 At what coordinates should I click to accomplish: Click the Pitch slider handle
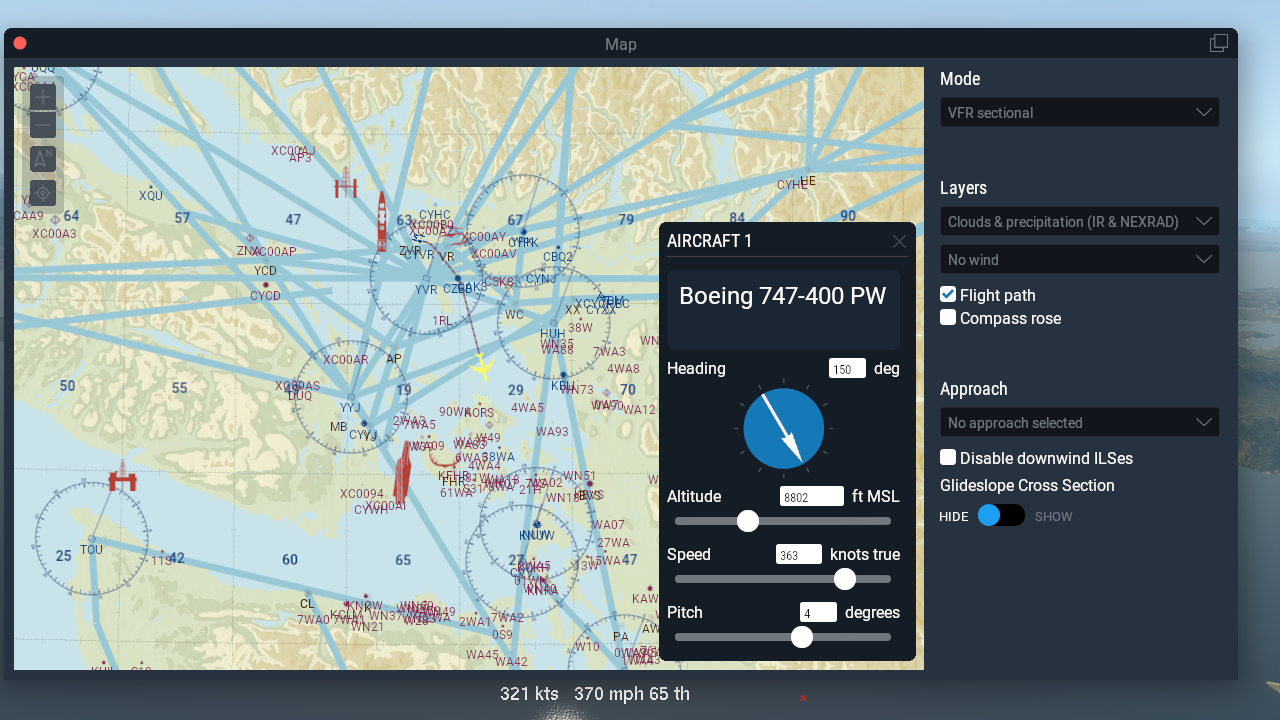point(802,637)
